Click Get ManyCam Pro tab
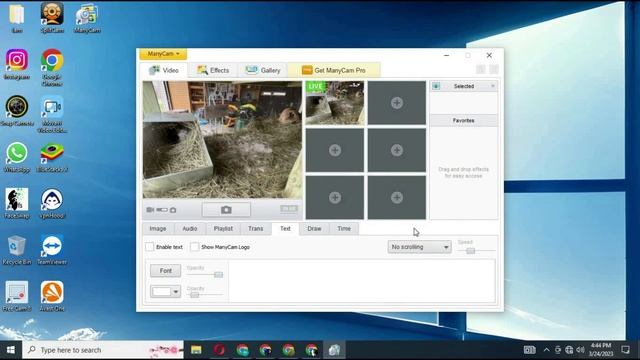Viewport: 640px width, 360px height. pos(334,70)
